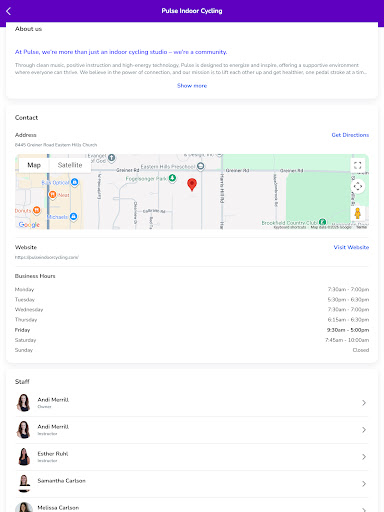Open the Google logo link on map

pyautogui.click(x=29, y=225)
